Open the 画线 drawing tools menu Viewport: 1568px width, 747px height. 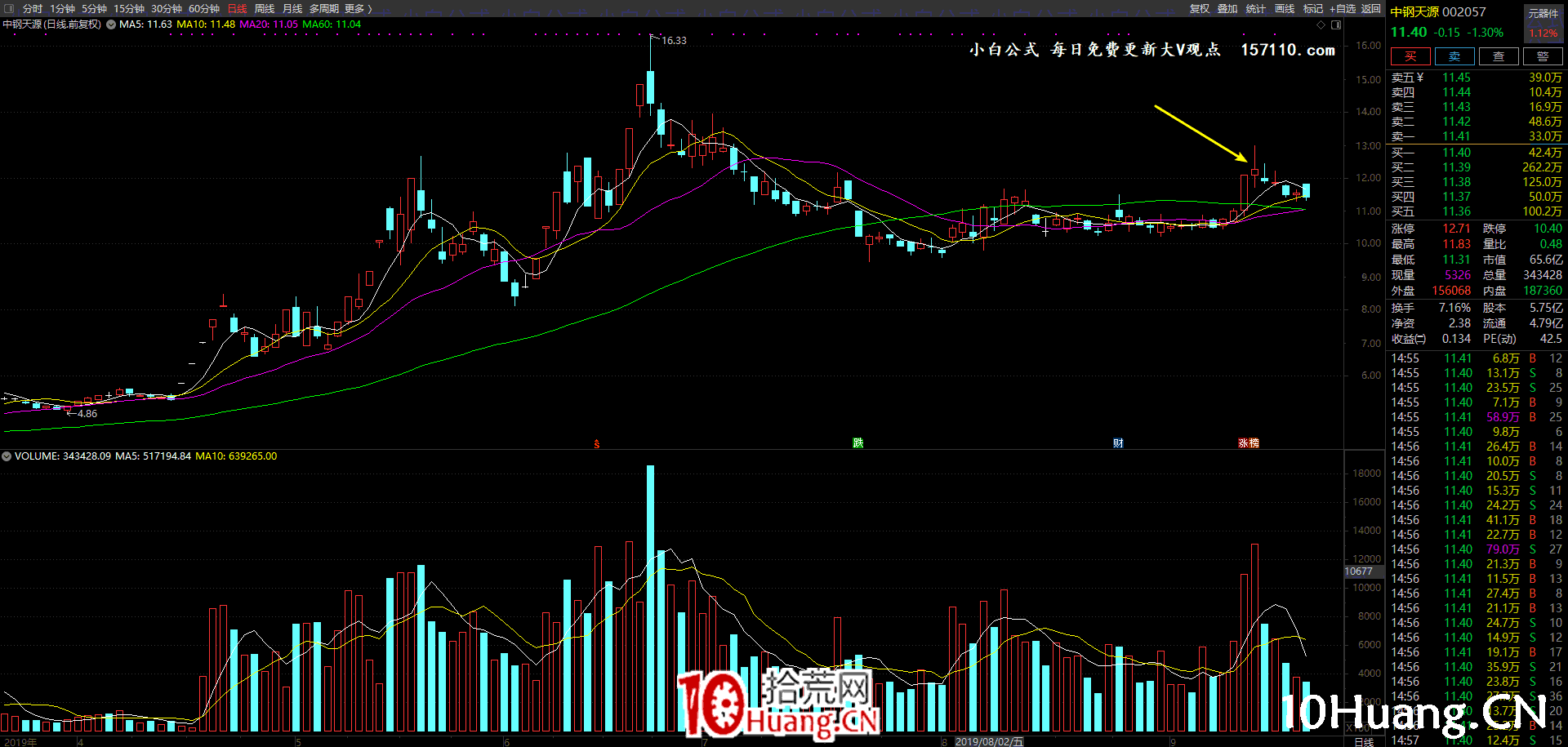1285,8
